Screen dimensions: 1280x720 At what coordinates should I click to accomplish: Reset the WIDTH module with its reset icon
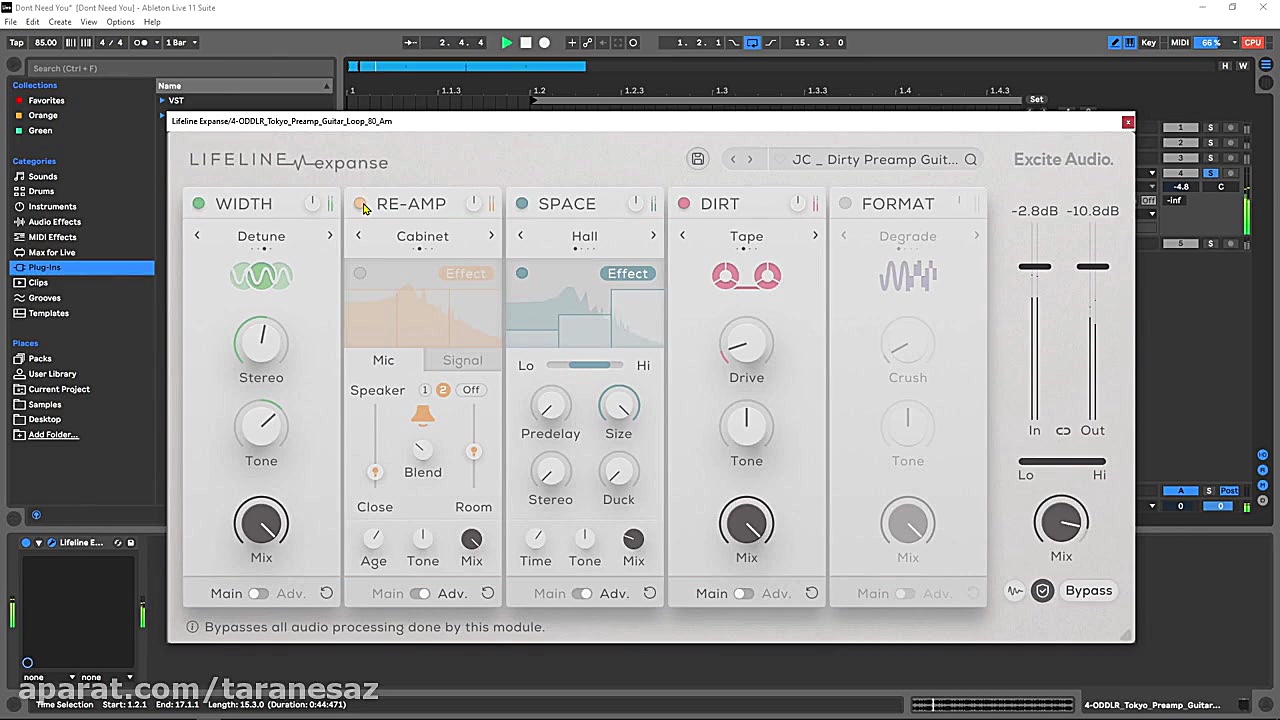(326, 593)
